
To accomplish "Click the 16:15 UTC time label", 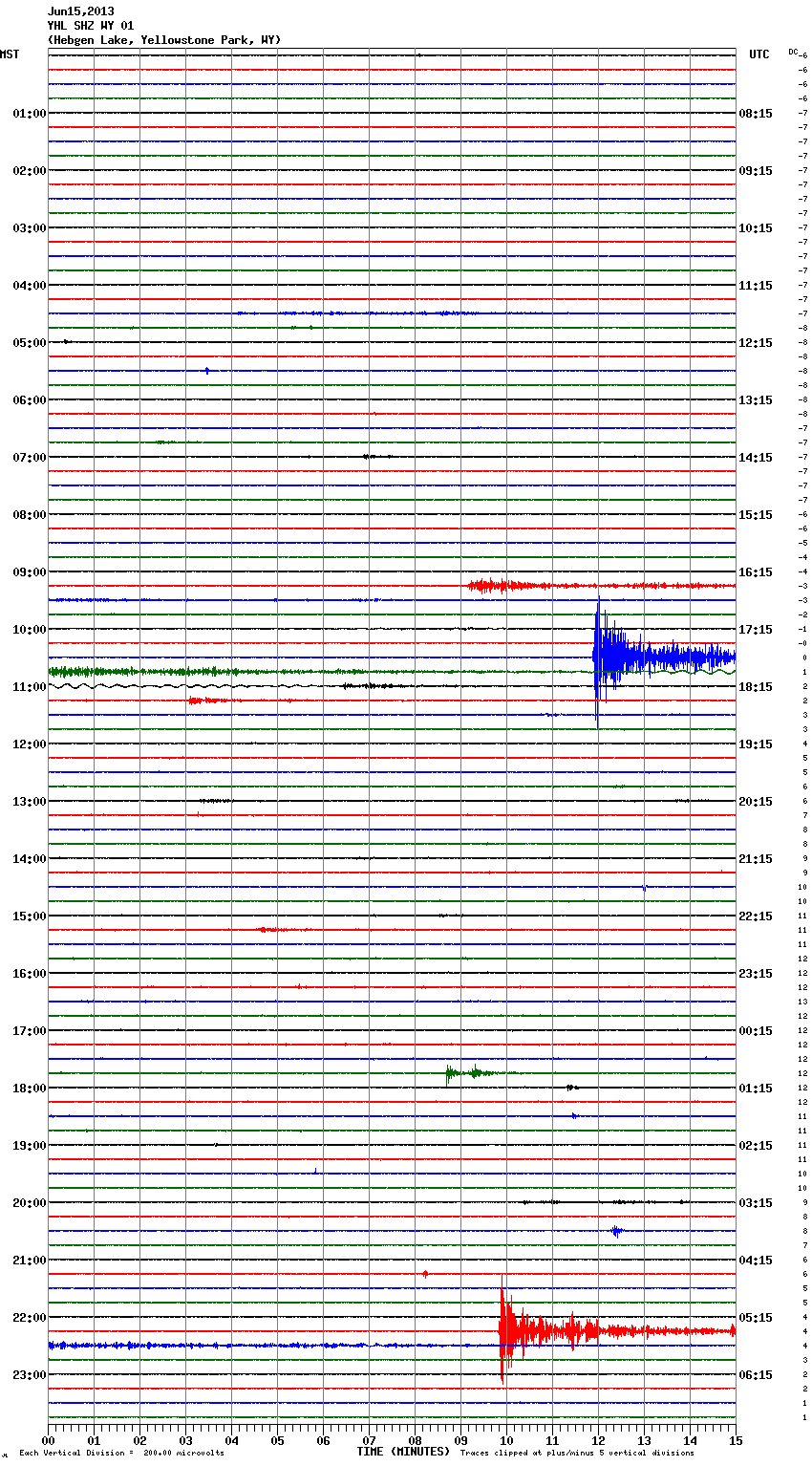I will (x=756, y=572).
